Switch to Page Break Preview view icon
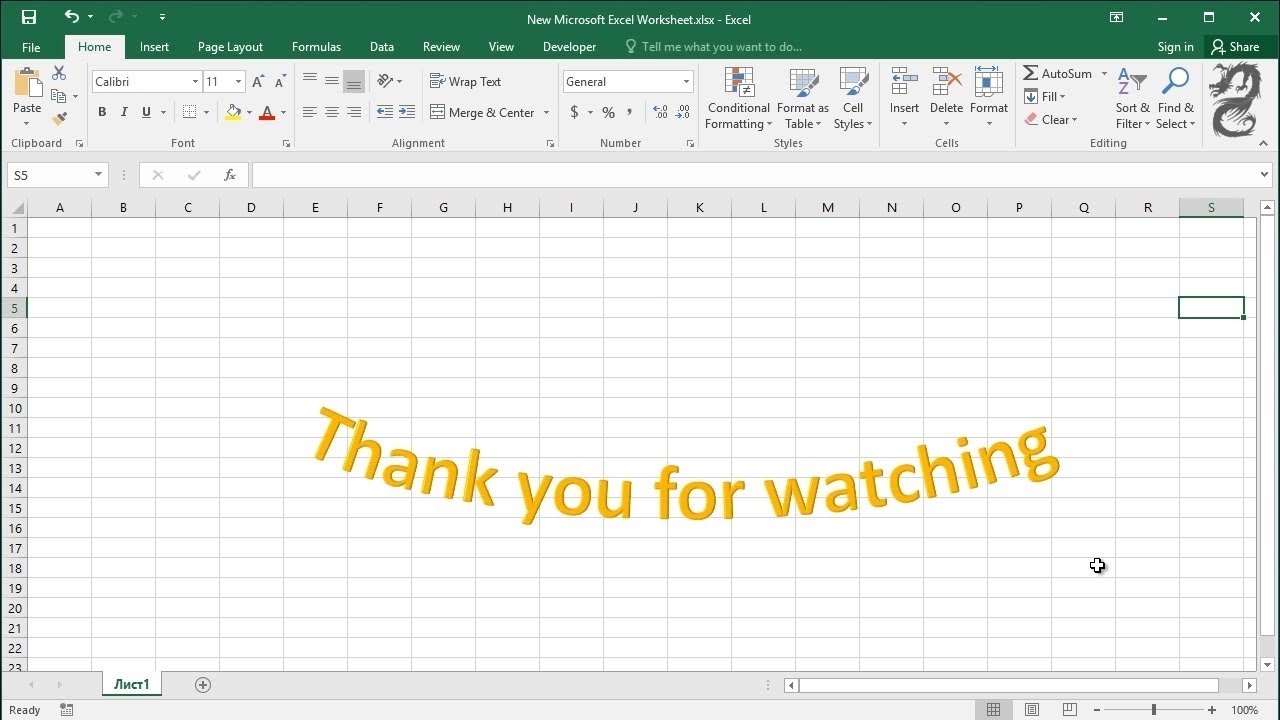The width and height of the screenshot is (1280, 720). pos(1069,710)
